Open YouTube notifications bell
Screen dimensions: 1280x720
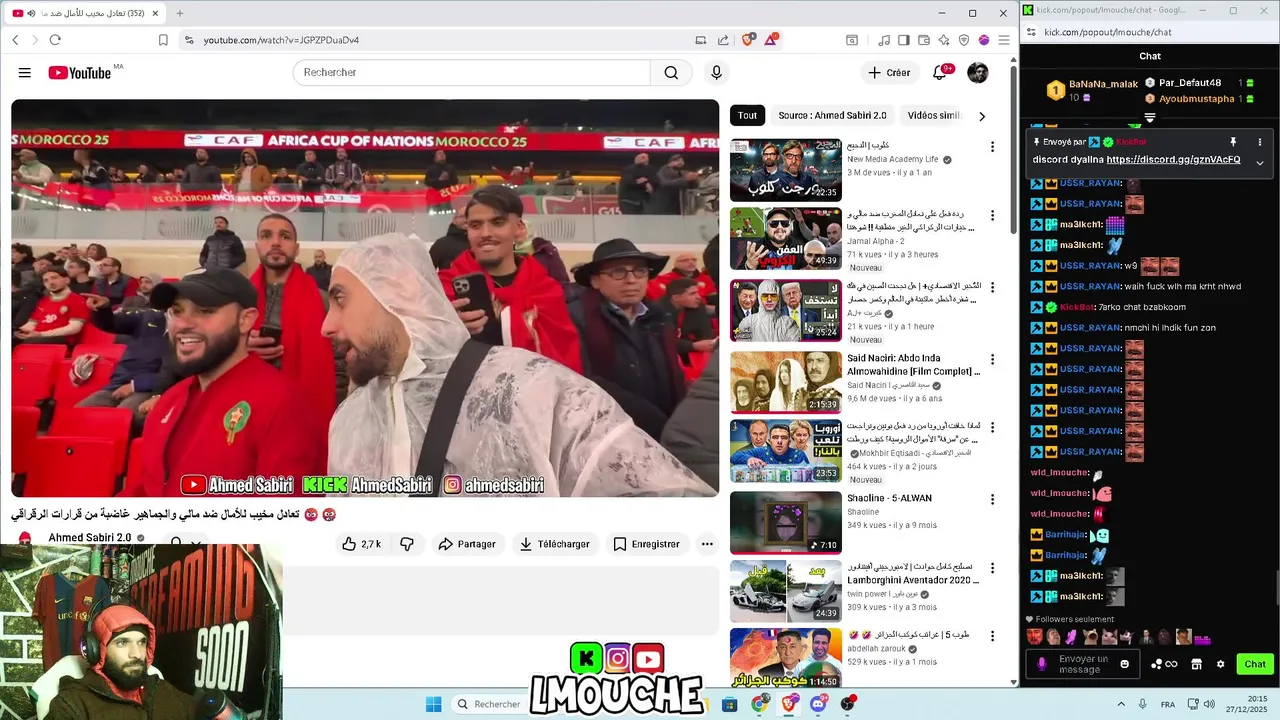pos(940,73)
